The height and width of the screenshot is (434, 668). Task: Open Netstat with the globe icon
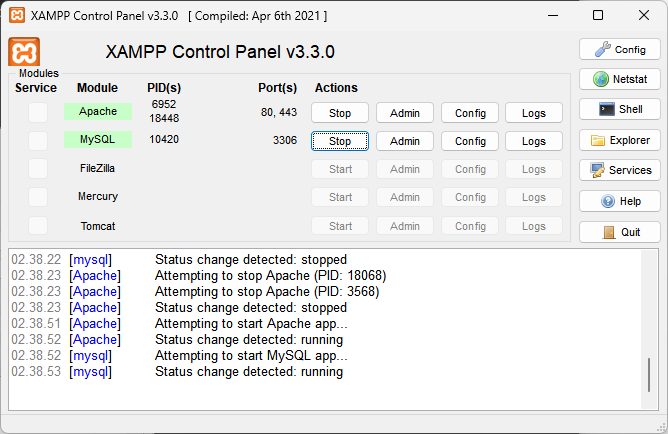click(620, 79)
